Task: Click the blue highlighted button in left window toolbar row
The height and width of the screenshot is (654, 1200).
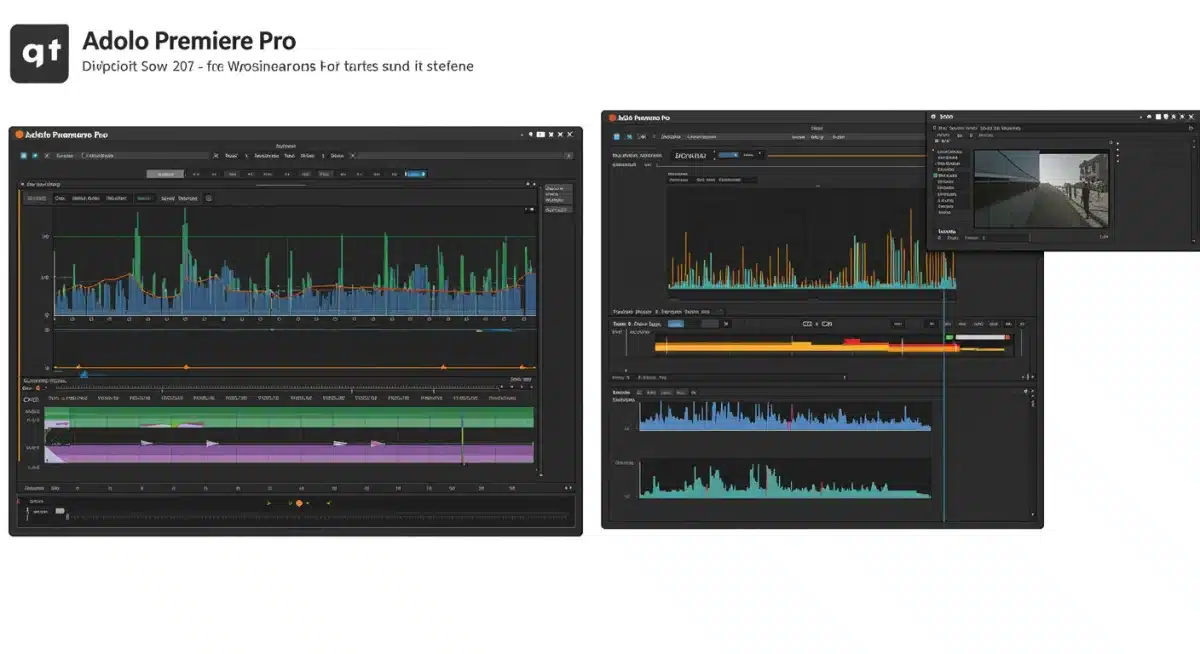Action: click(x=415, y=174)
